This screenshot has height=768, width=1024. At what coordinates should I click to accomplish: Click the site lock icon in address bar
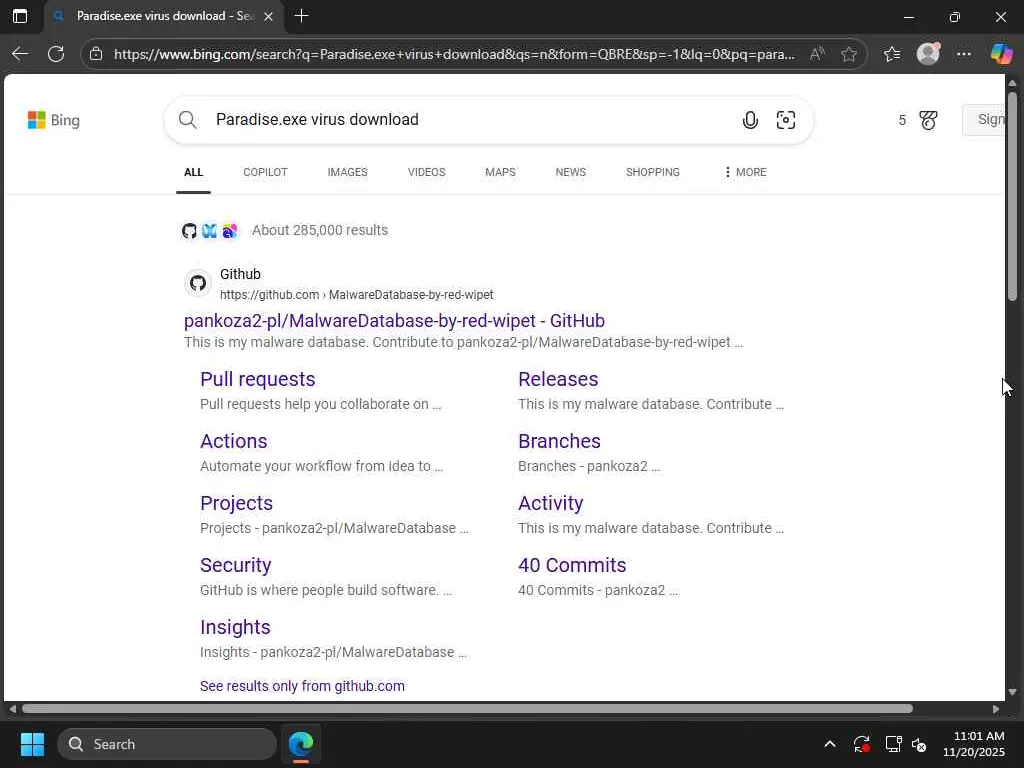click(96, 54)
